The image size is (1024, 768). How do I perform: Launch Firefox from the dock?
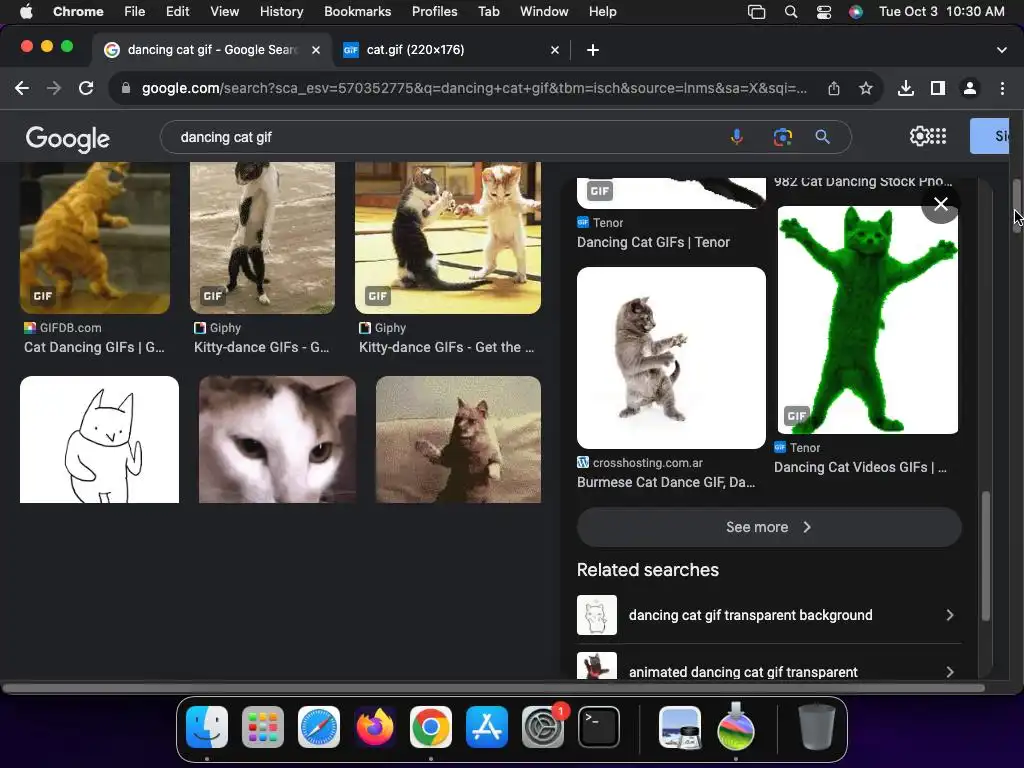tap(375, 727)
